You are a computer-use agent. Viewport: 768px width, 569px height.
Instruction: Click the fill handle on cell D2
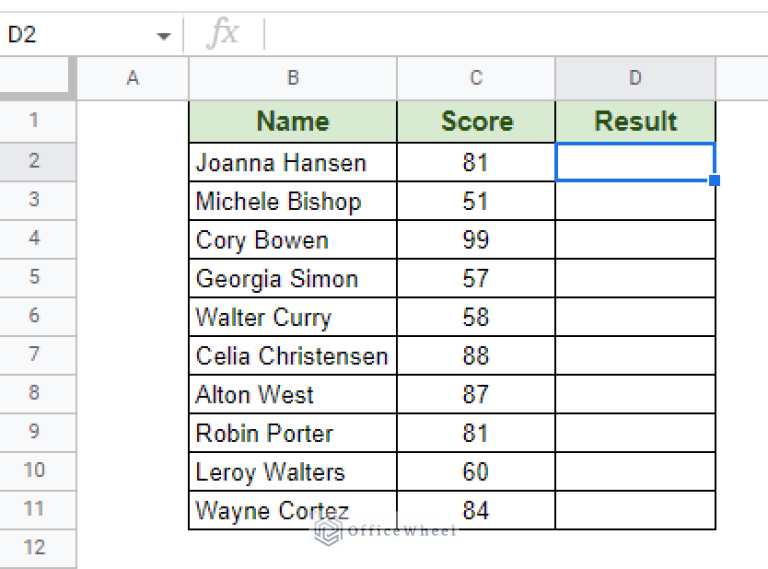click(715, 181)
